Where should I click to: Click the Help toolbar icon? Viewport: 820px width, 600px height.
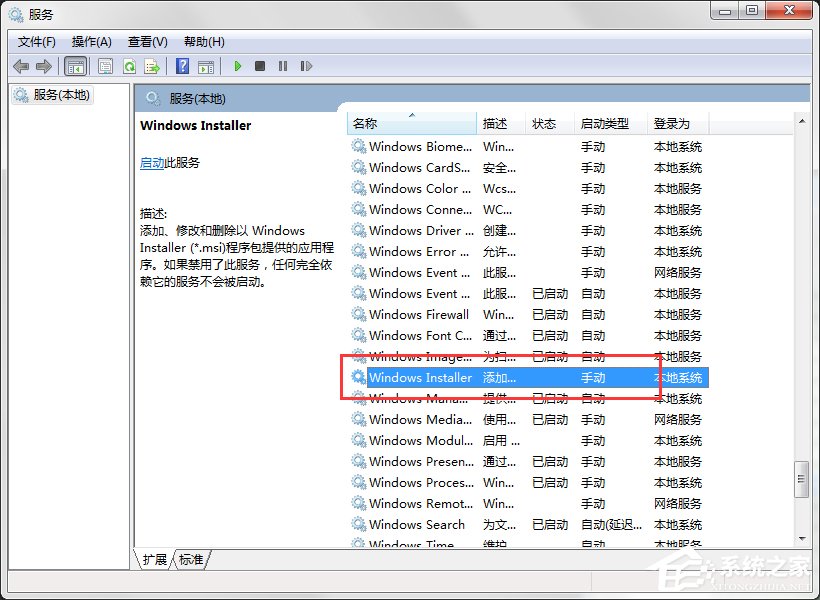click(182, 66)
